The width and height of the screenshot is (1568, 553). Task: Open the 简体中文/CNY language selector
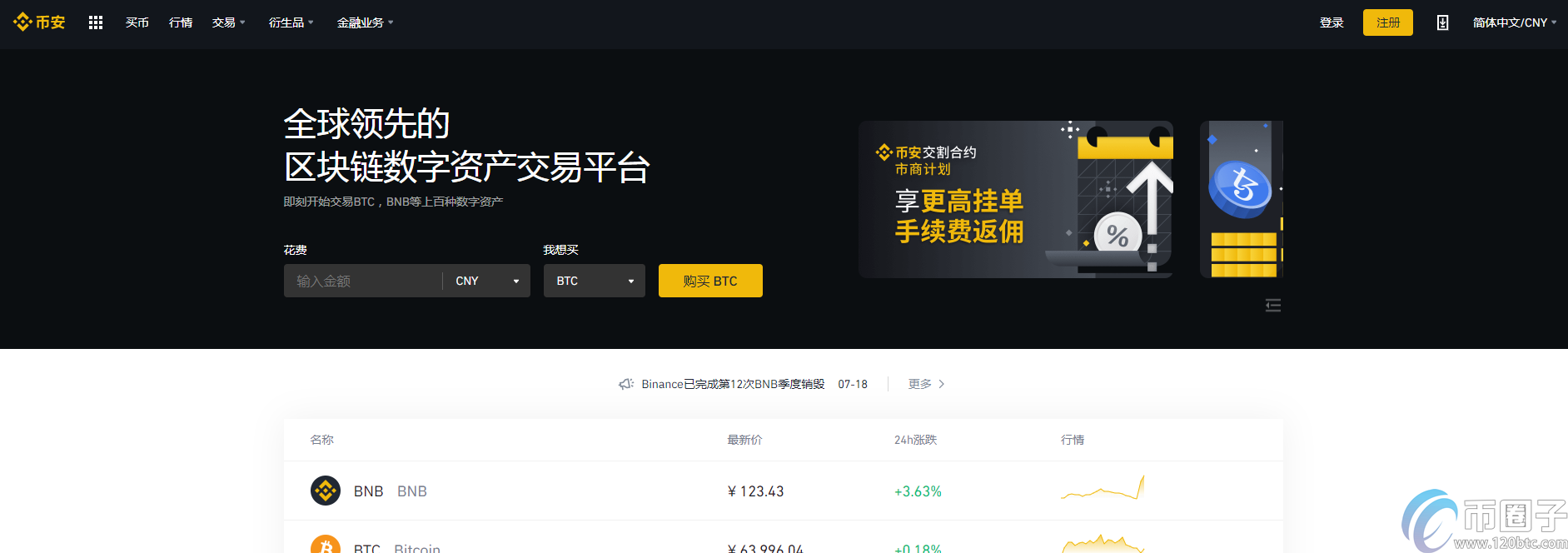[1515, 22]
